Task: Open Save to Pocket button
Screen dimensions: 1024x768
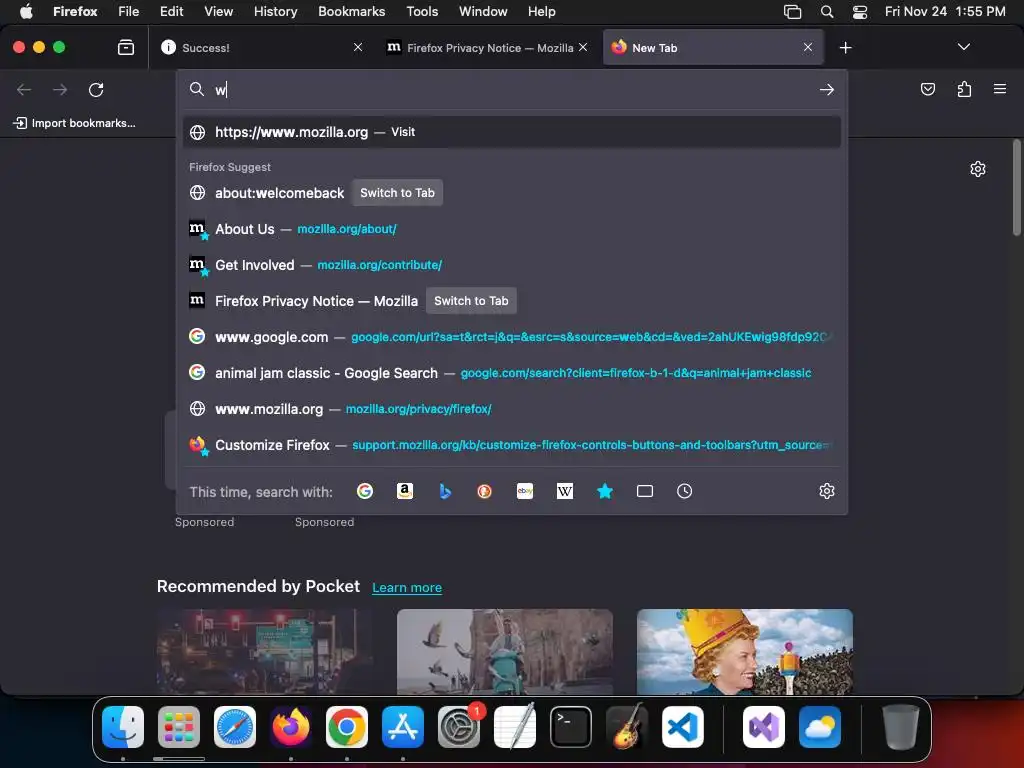Action: coord(927,89)
